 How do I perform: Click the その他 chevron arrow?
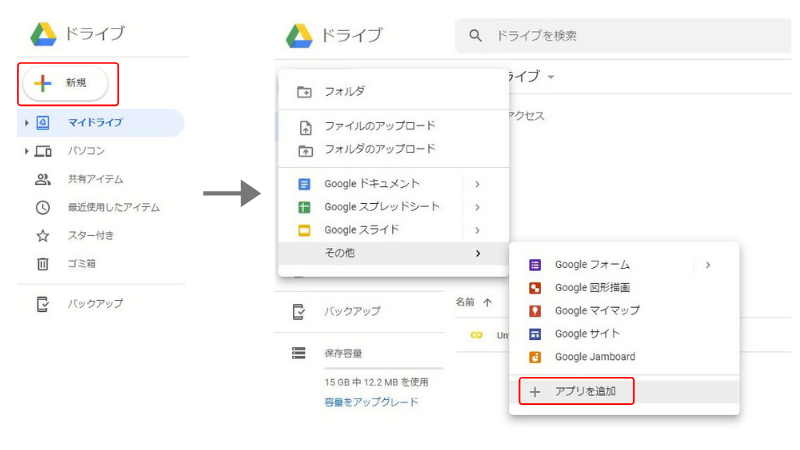coord(478,254)
